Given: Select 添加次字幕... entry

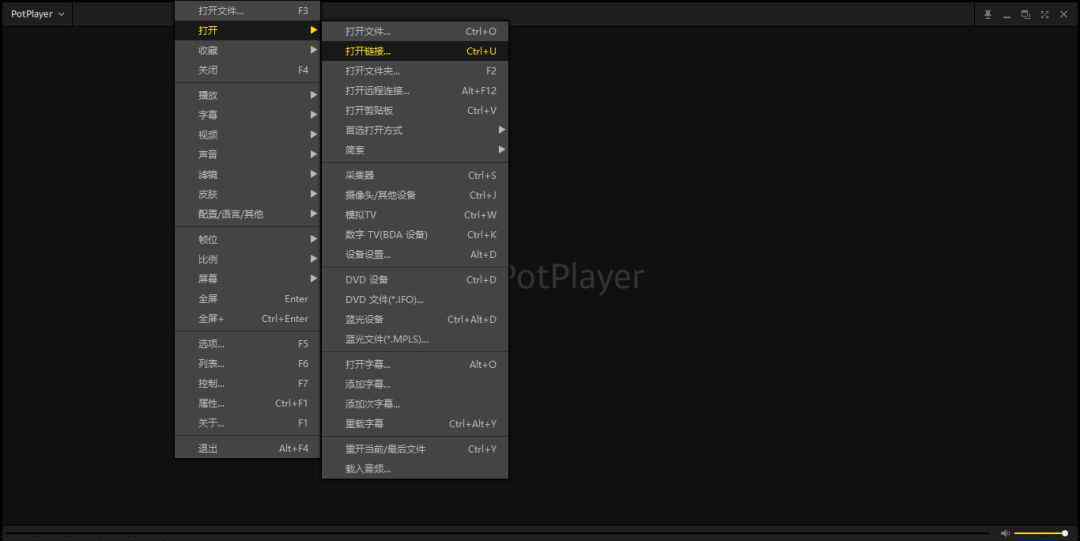Looking at the screenshot, I should [415, 404].
